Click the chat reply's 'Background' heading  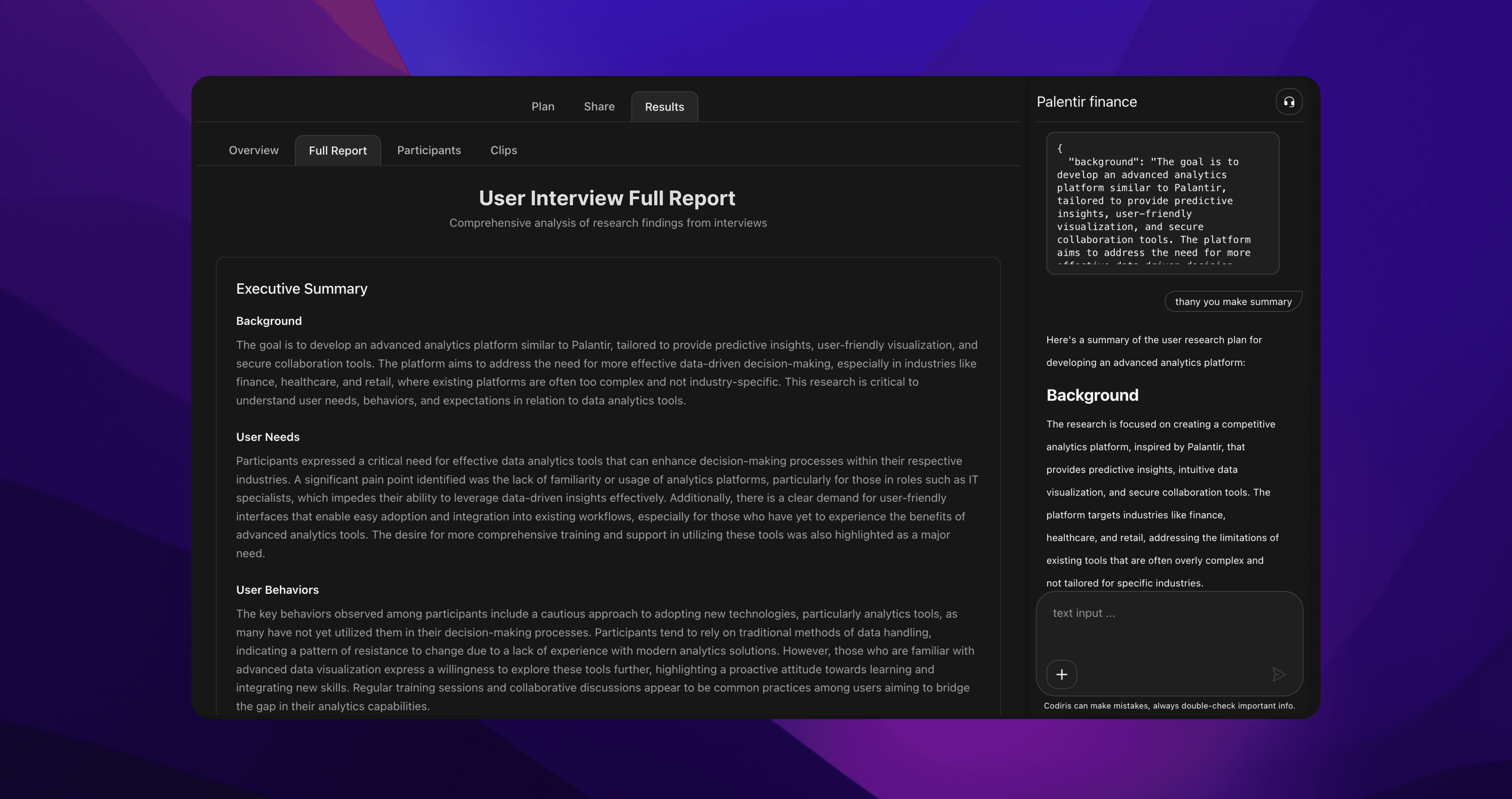coord(1092,395)
